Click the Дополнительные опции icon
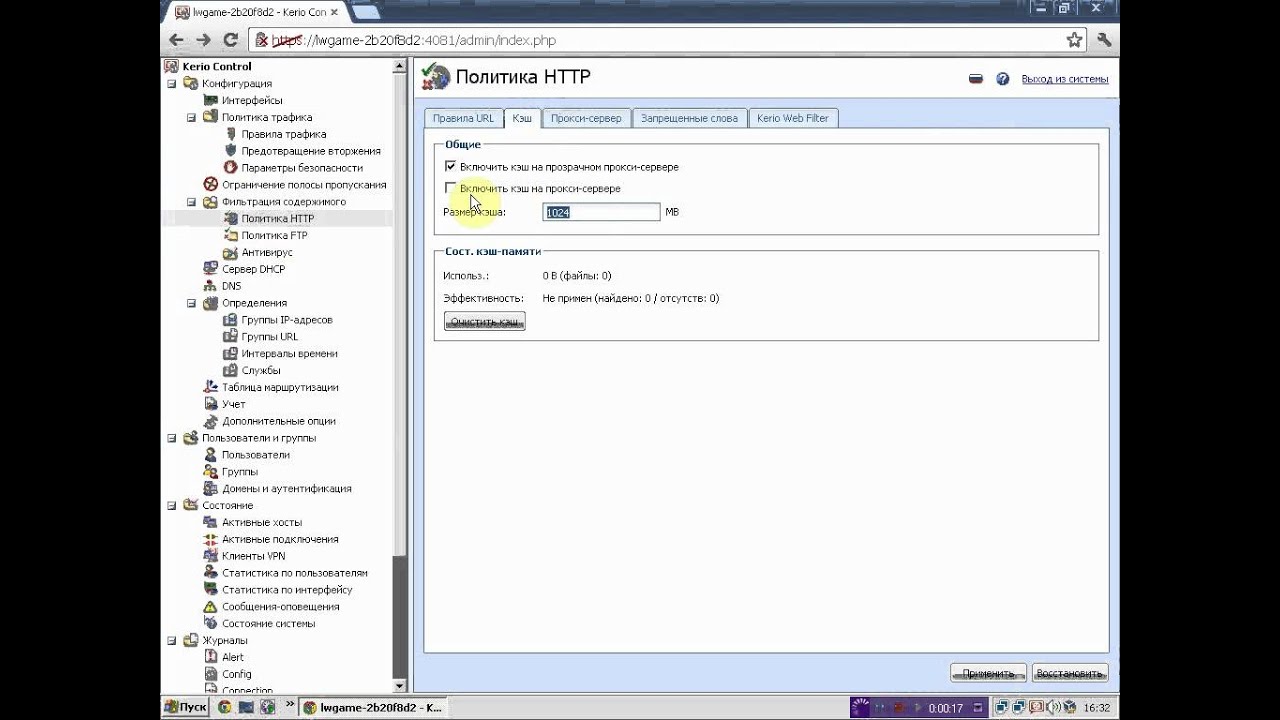Viewport: 1280px width, 720px height. [x=210, y=421]
